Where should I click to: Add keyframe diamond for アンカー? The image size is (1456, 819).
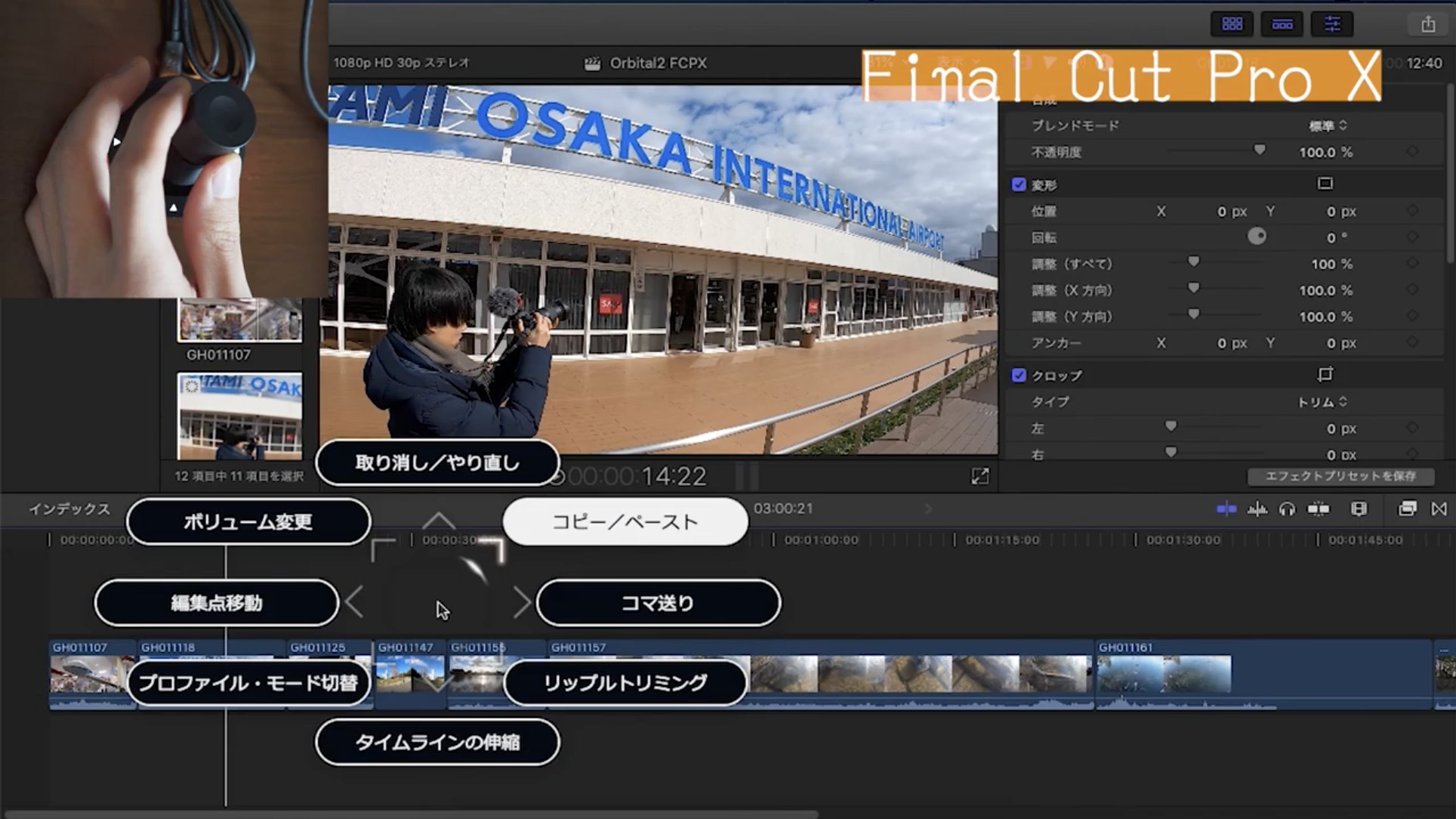click(x=1412, y=343)
